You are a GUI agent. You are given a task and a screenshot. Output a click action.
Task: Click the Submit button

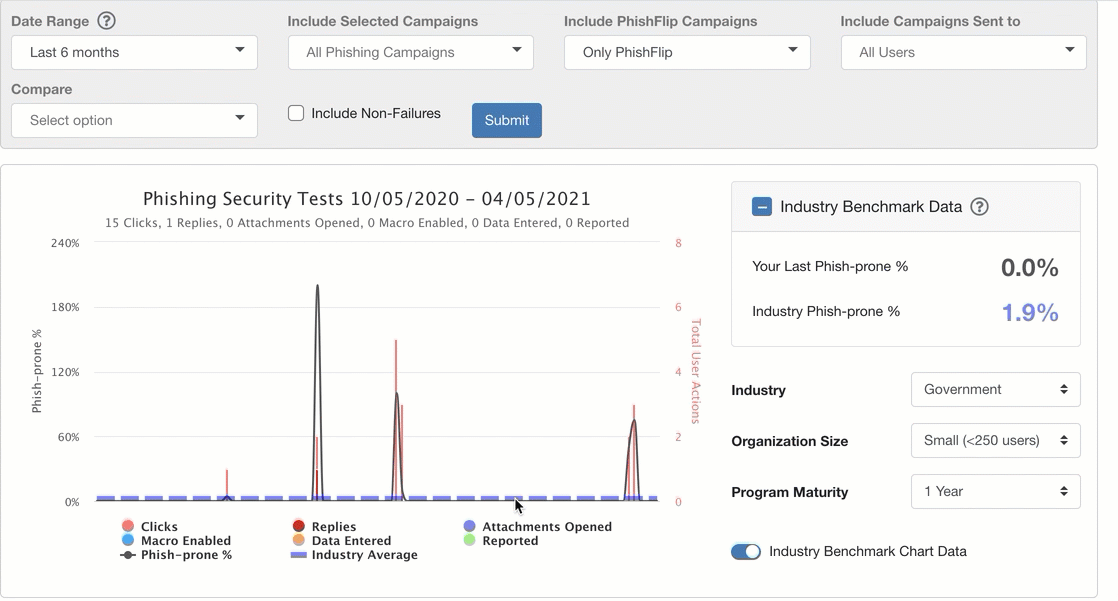coord(506,119)
